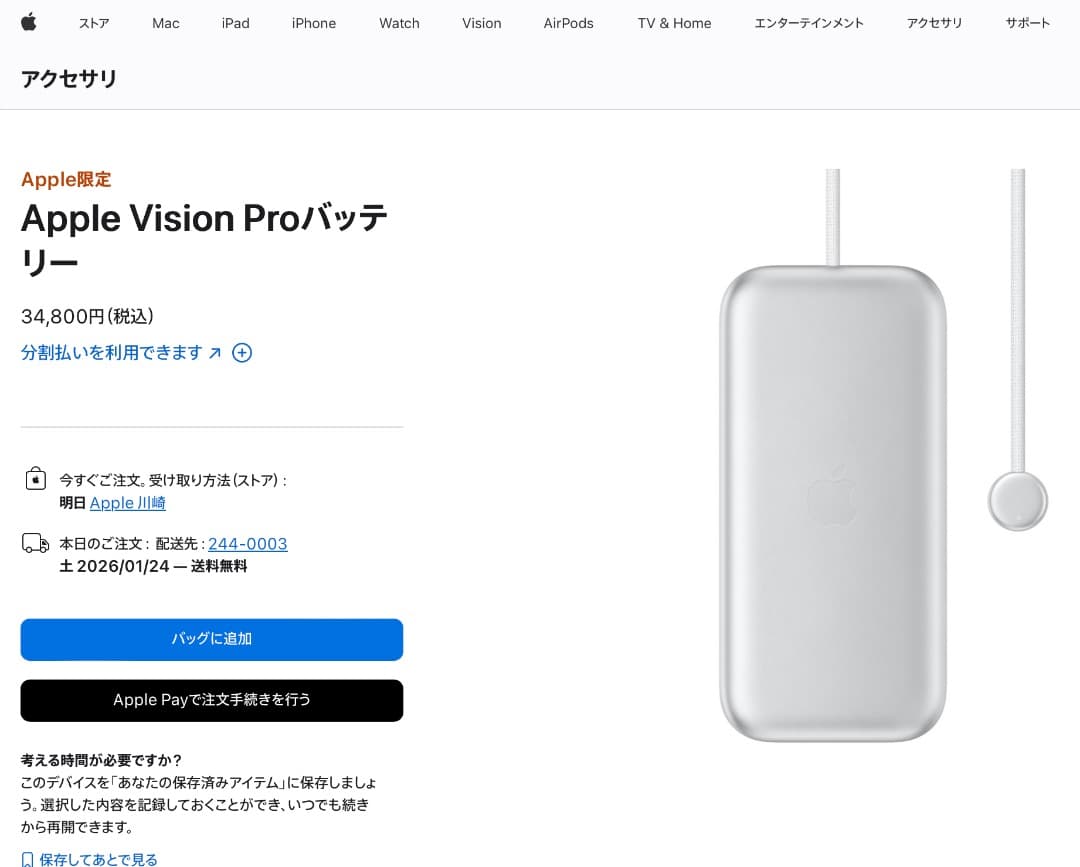Open the Vision menu item
1080x867 pixels.
coord(481,23)
